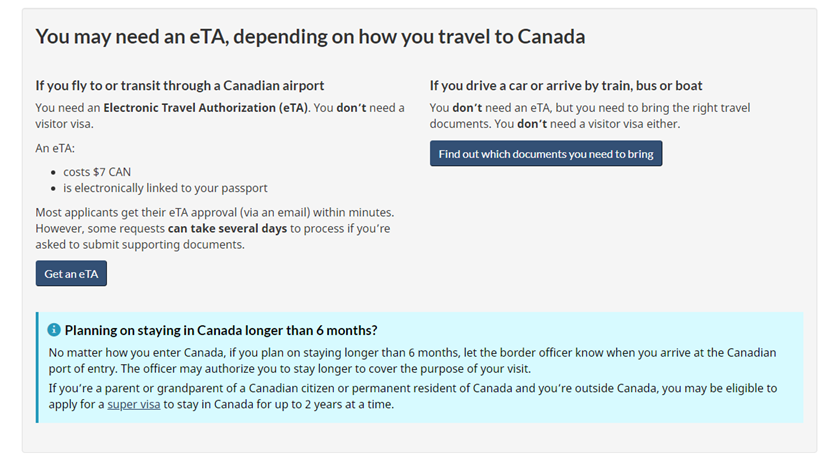Click the 'You may need an eTA' main heading
The image size is (831, 455).
click(x=310, y=36)
